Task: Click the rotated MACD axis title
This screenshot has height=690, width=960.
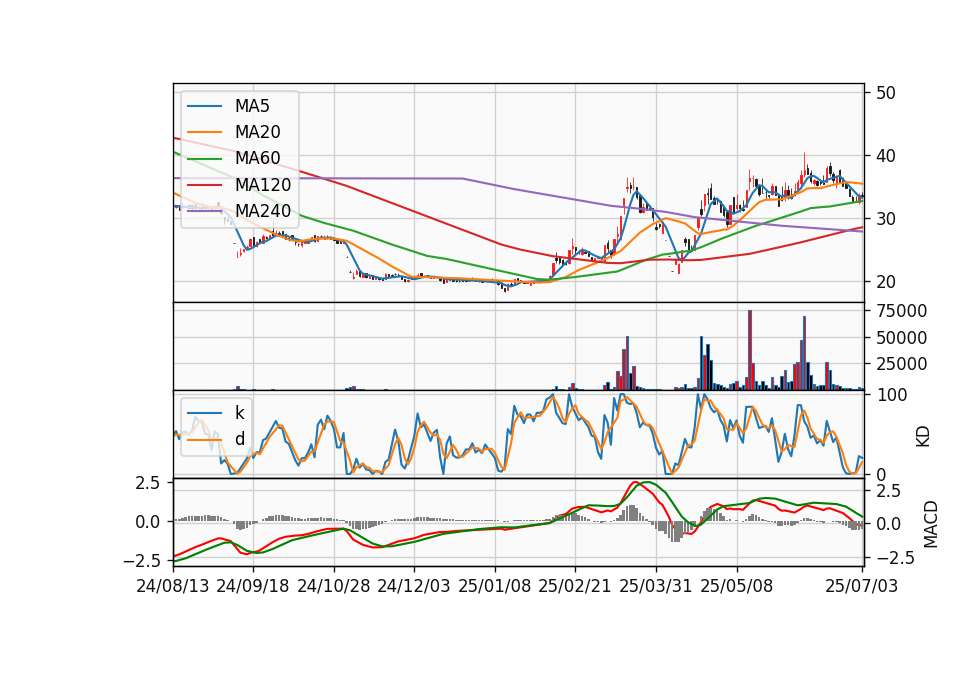Action: click(x=931, y=524)
